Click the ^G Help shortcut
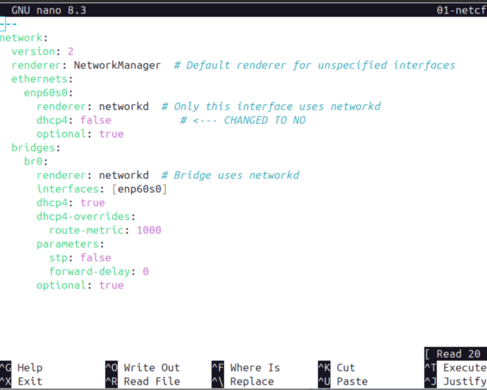The width and height of the screenshot is (487, 390). [21, 367]
